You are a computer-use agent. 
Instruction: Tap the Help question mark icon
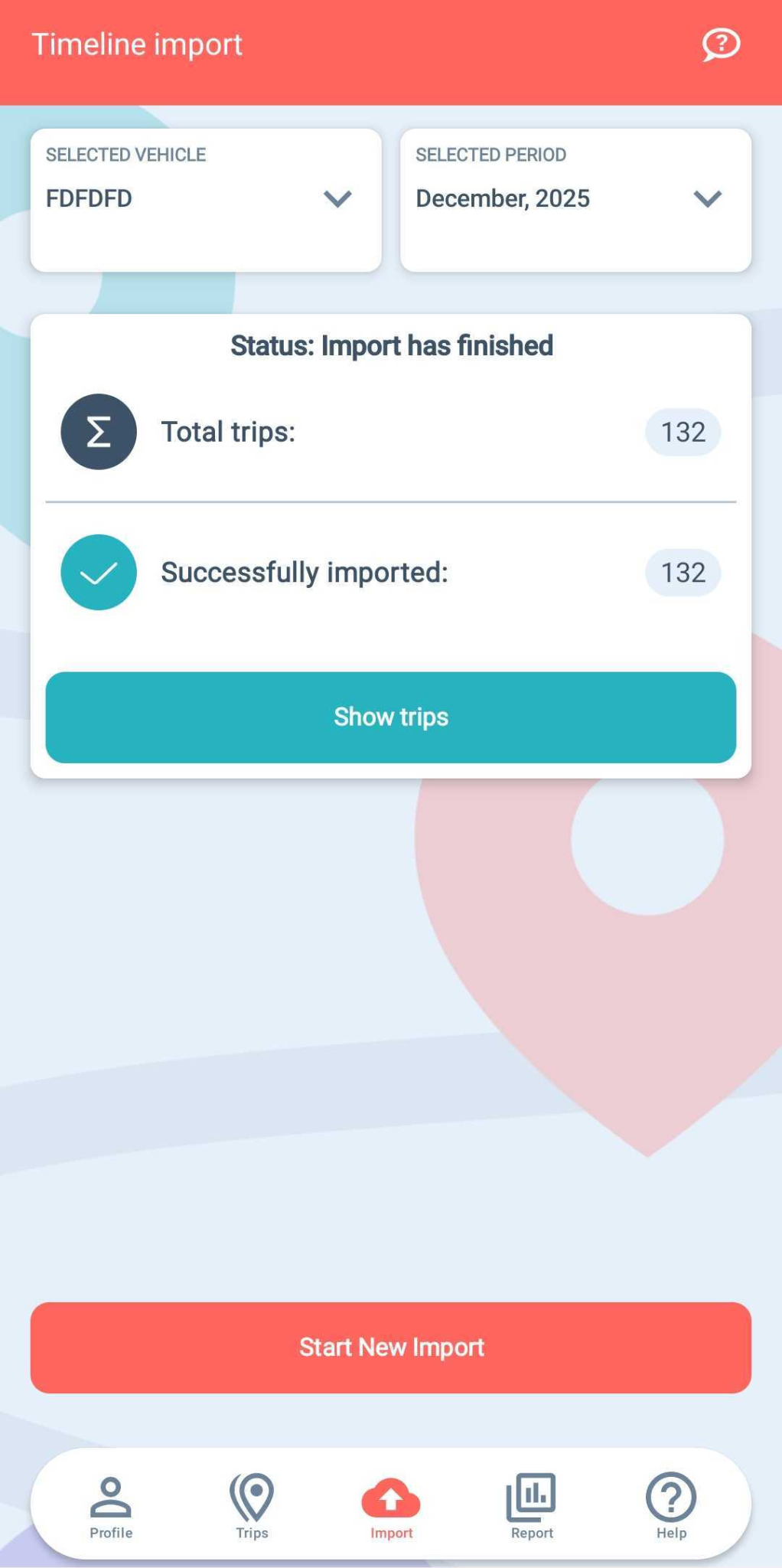point(671,1497)
